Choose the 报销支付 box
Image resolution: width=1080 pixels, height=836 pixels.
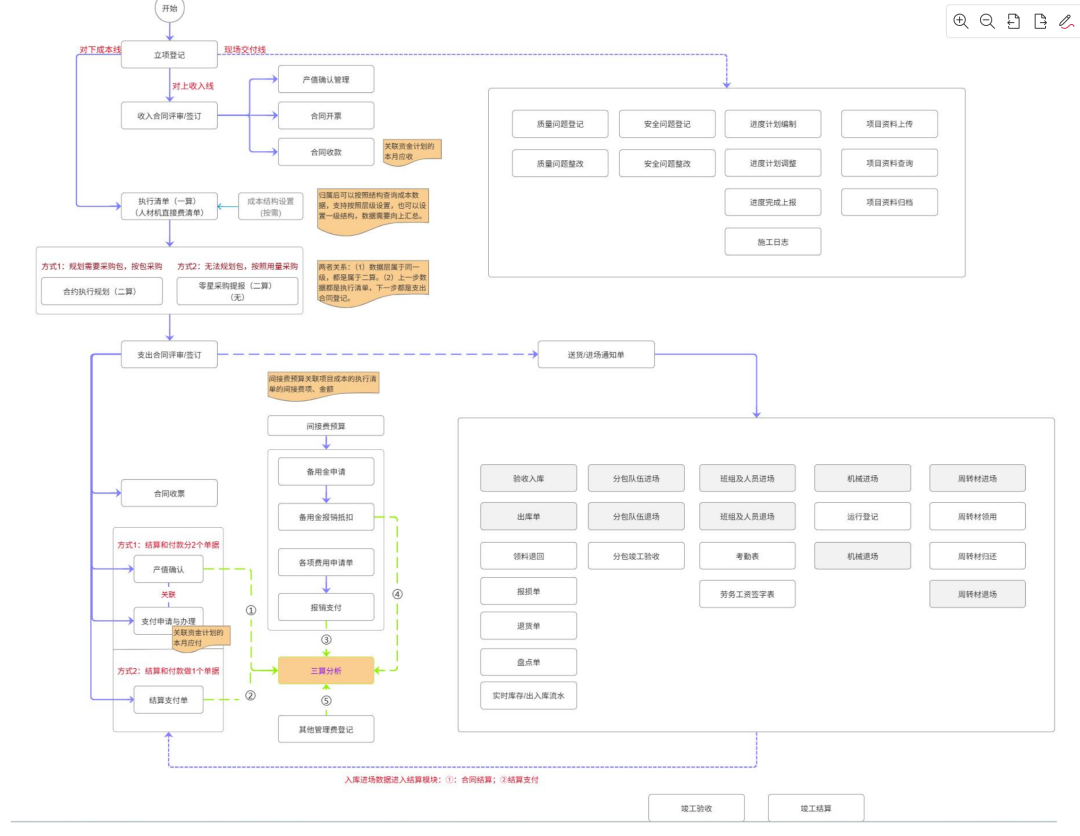tap(326, 607)
